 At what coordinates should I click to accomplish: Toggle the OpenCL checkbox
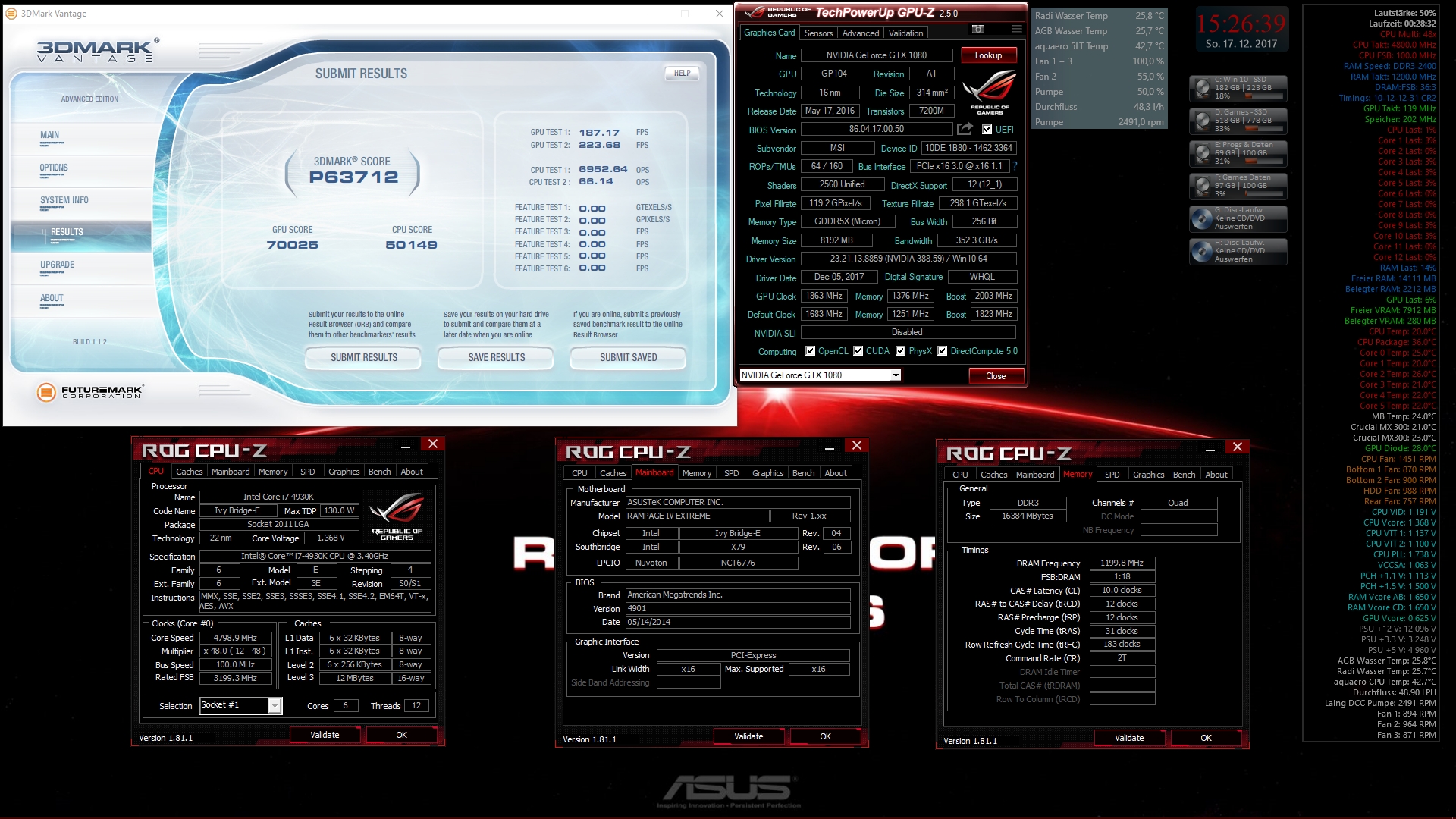811,351
